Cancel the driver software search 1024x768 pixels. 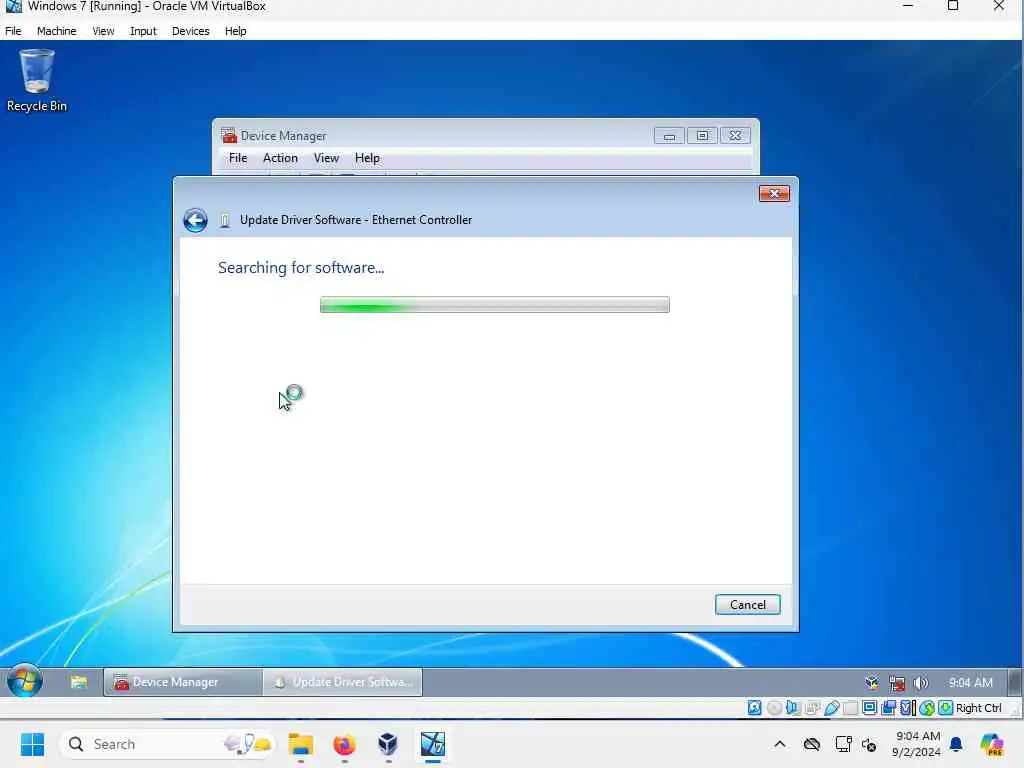coord(747,605)
